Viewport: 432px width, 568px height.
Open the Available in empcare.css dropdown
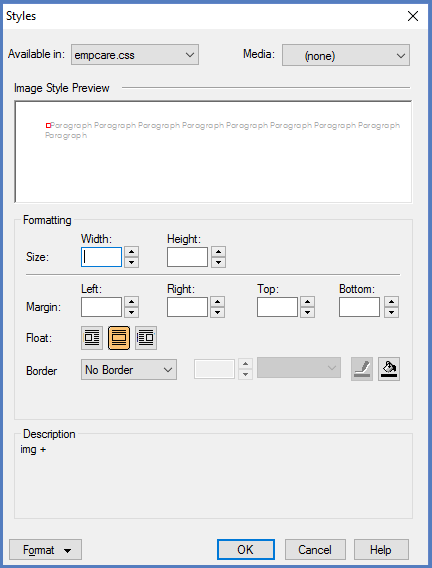pyautogui.click(x=135, y=55)
